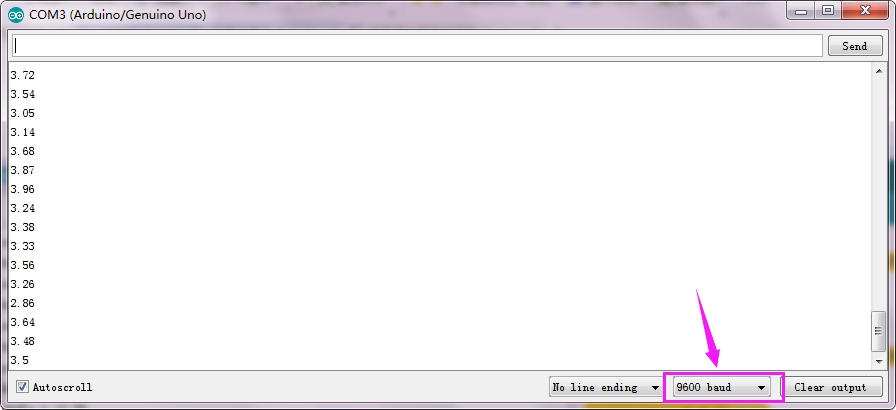Focus the serial message input field
This screenshot has width=896, height=410.
(x=417, y=46)
